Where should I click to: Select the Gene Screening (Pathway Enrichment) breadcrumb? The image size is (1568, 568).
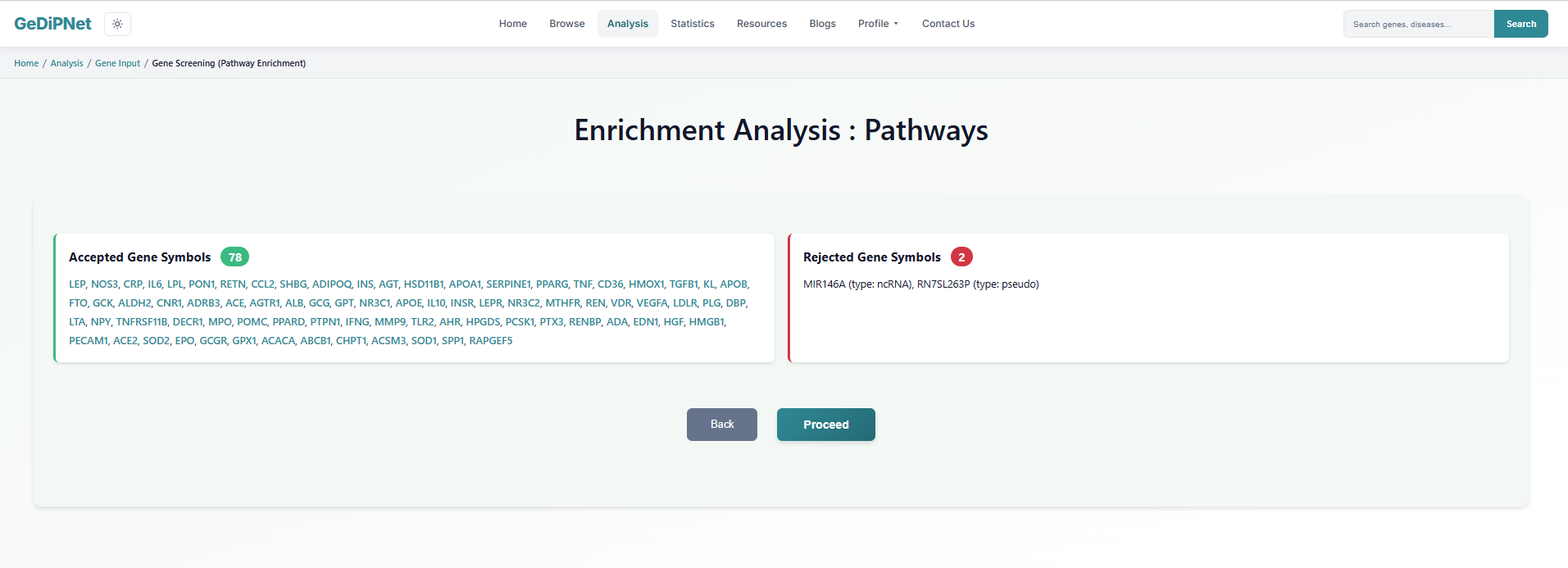229,63
